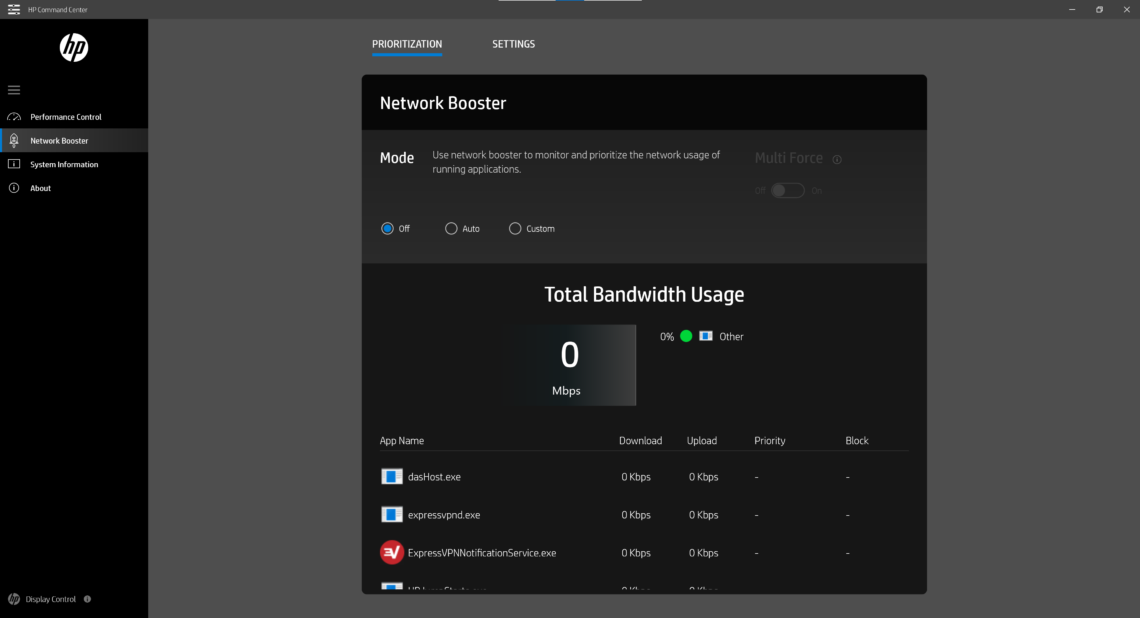
Task: Click the Multi Force info icon
Action: click(x=837, y=159)
